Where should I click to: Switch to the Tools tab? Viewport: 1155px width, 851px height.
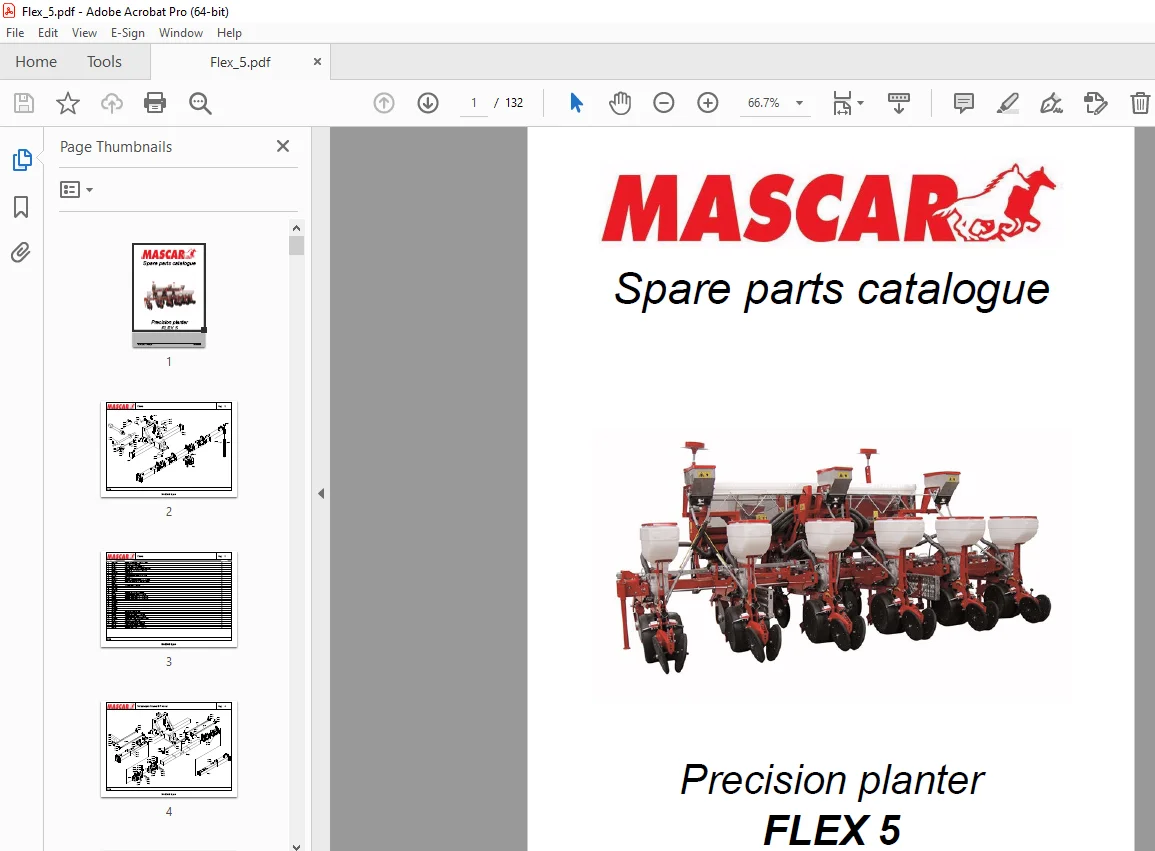104,62
